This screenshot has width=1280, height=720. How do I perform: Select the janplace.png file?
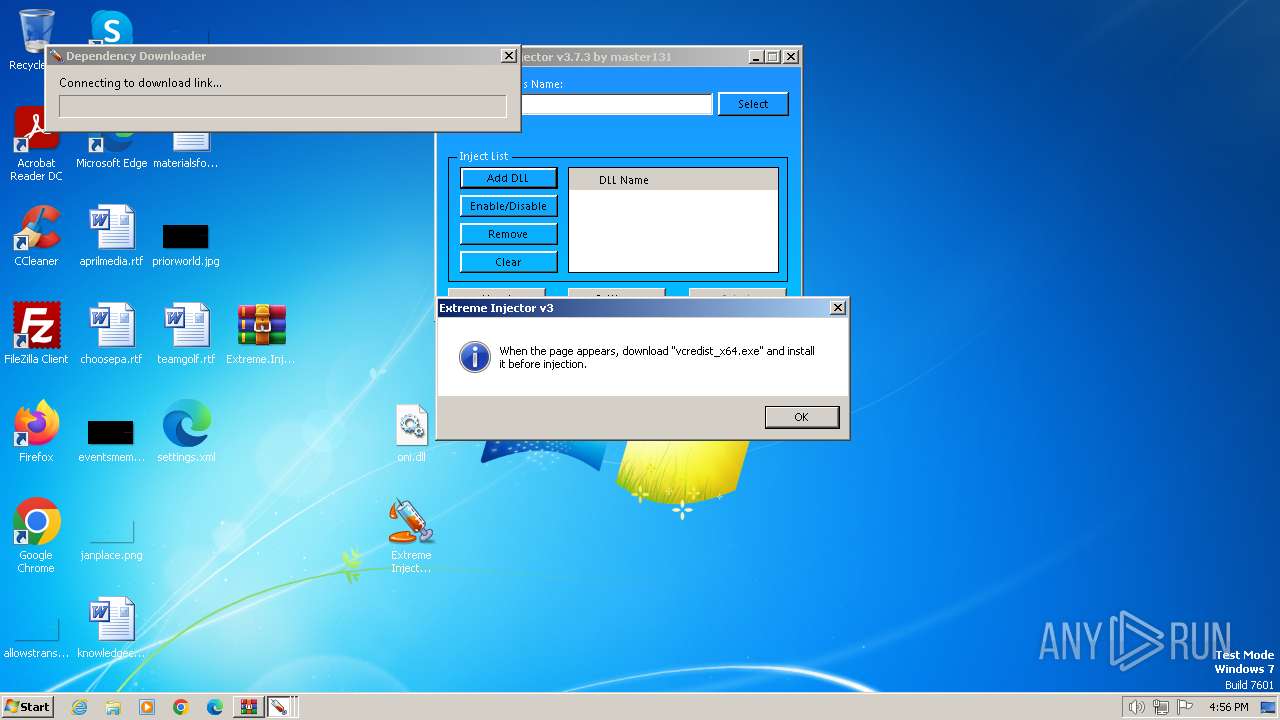[111, 540]
